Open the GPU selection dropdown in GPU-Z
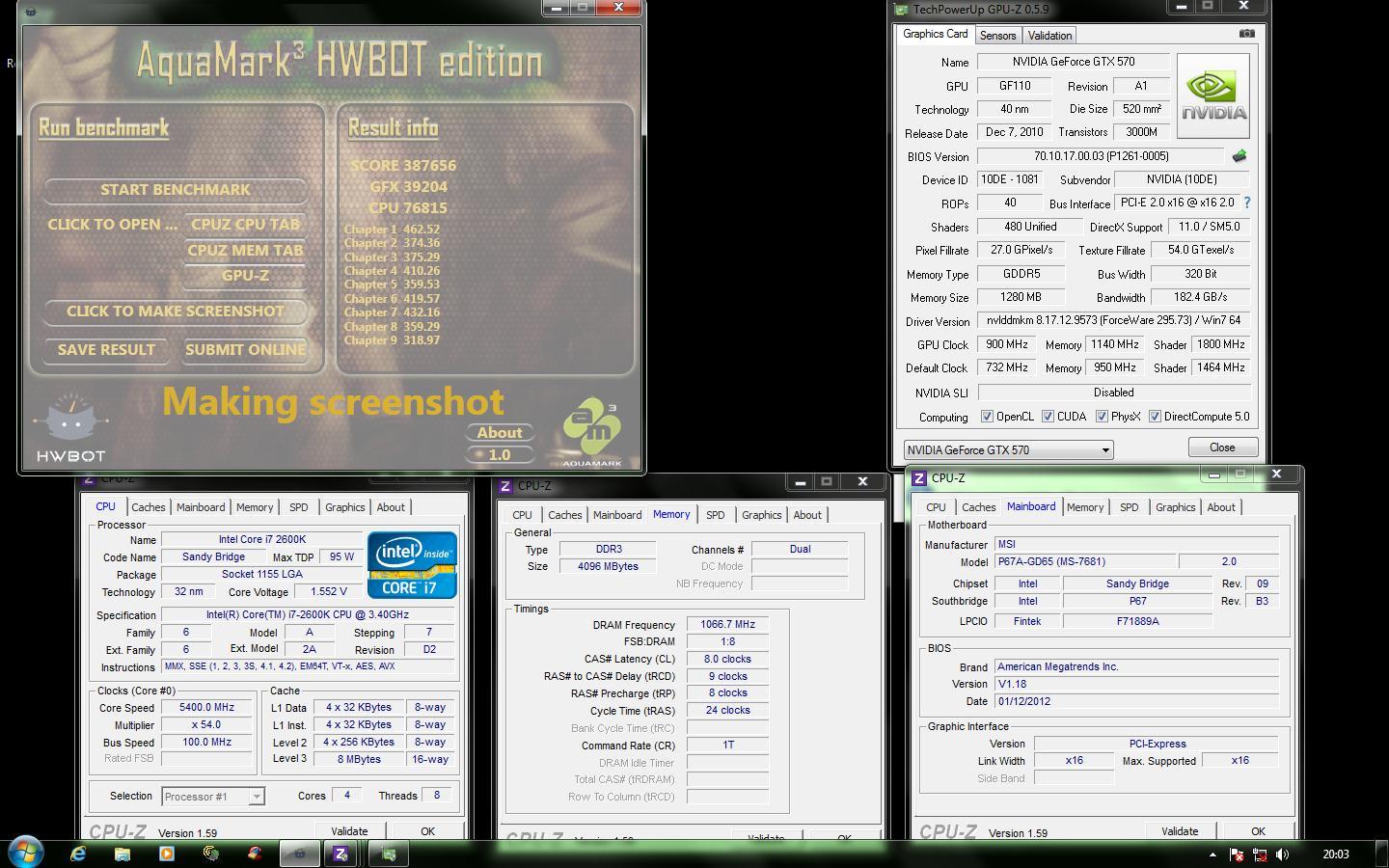 (1008, 449)
